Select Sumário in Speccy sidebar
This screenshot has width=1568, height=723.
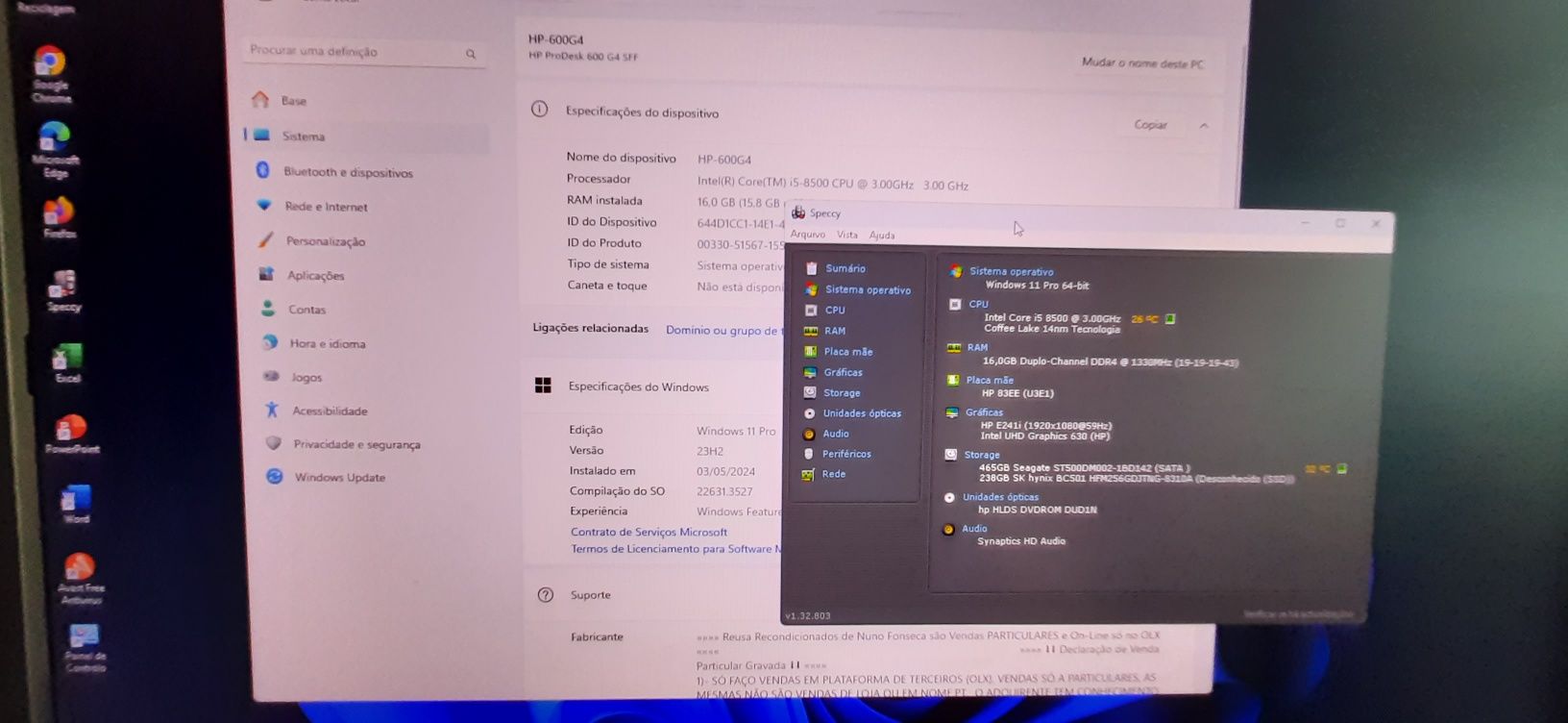tap(845, 268)
